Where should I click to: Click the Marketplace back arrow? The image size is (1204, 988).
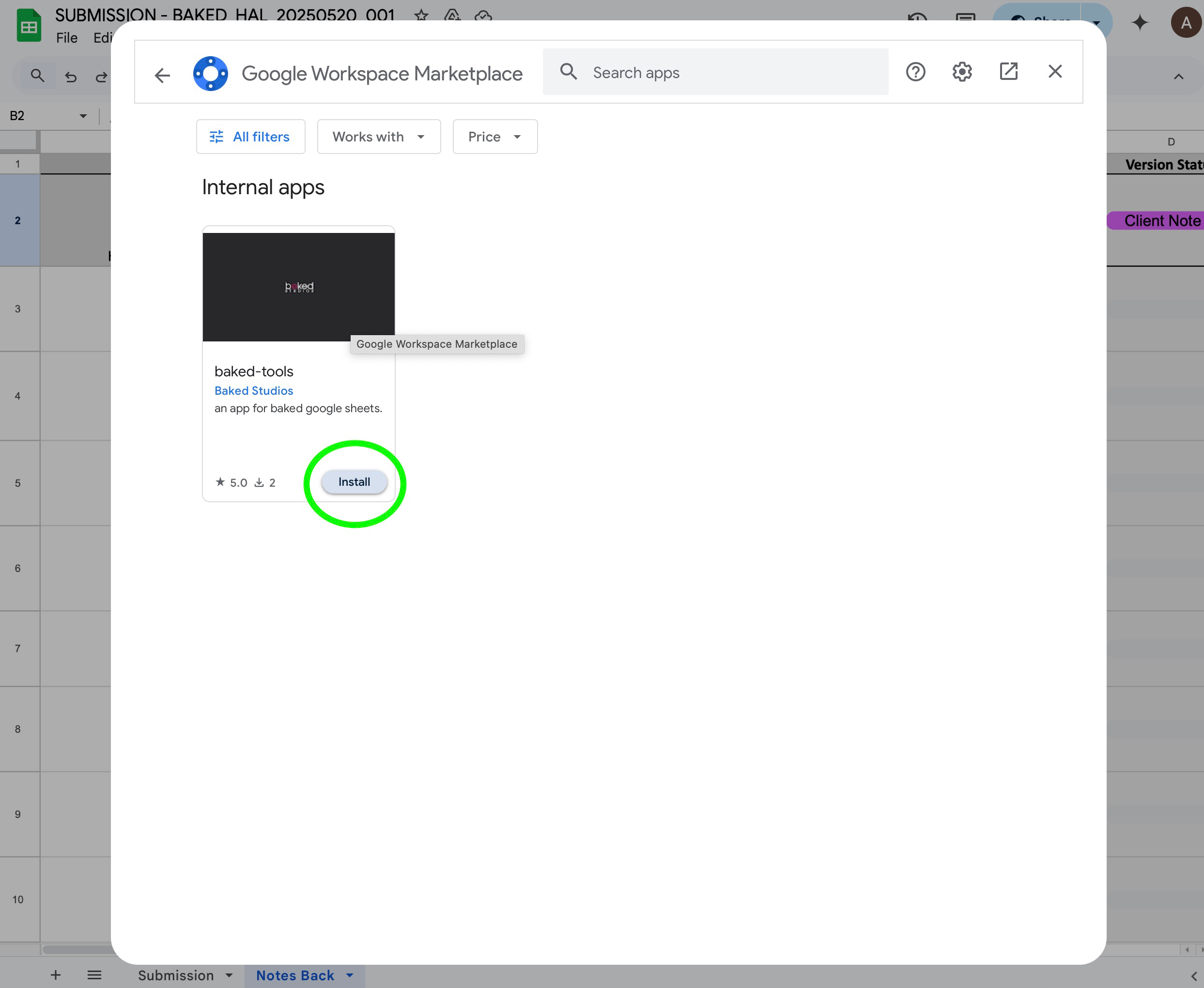point(162,75)
